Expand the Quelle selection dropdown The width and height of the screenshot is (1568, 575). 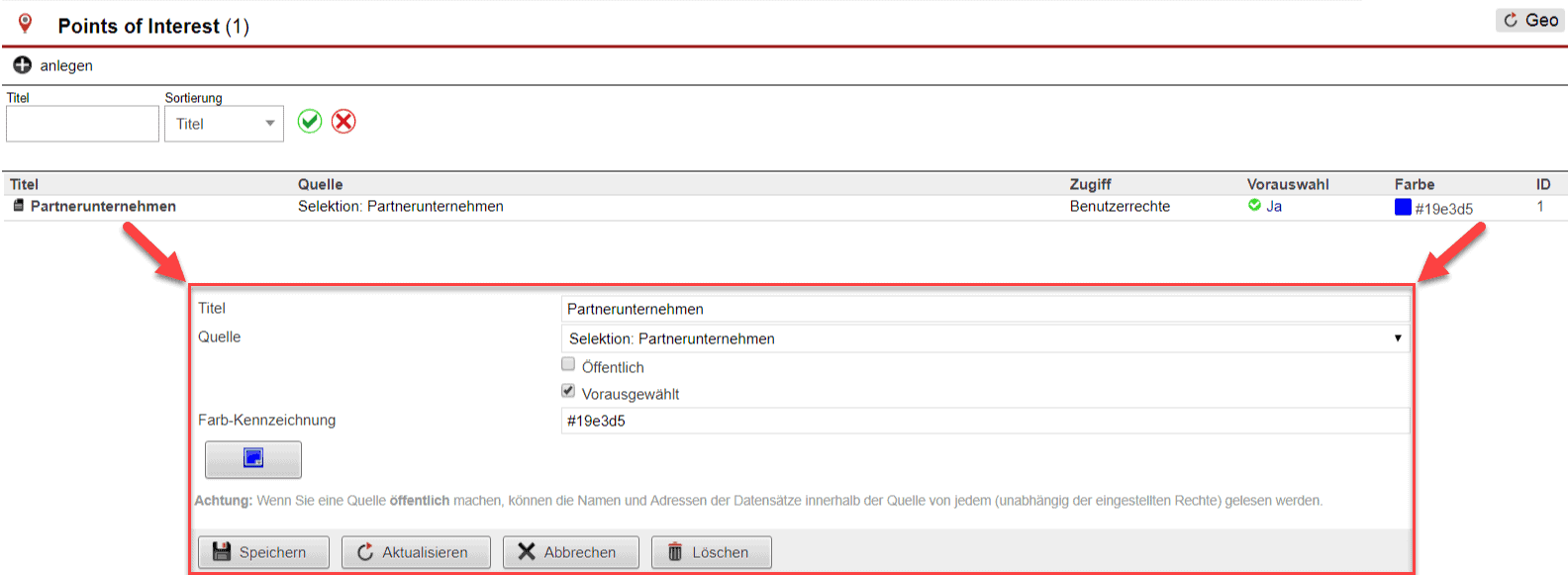(x=985, y=338)
